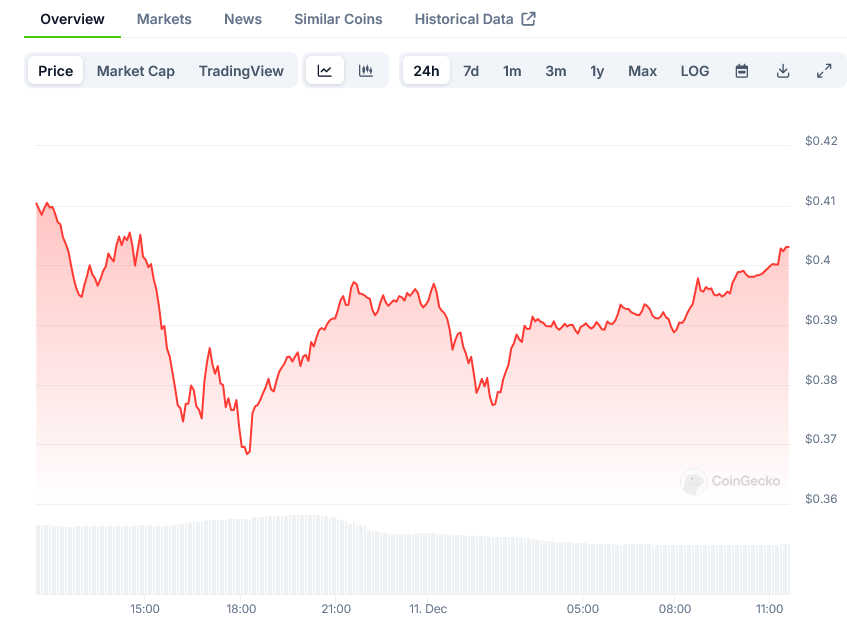
Task: Set time range to 7d
Action: 471,71
